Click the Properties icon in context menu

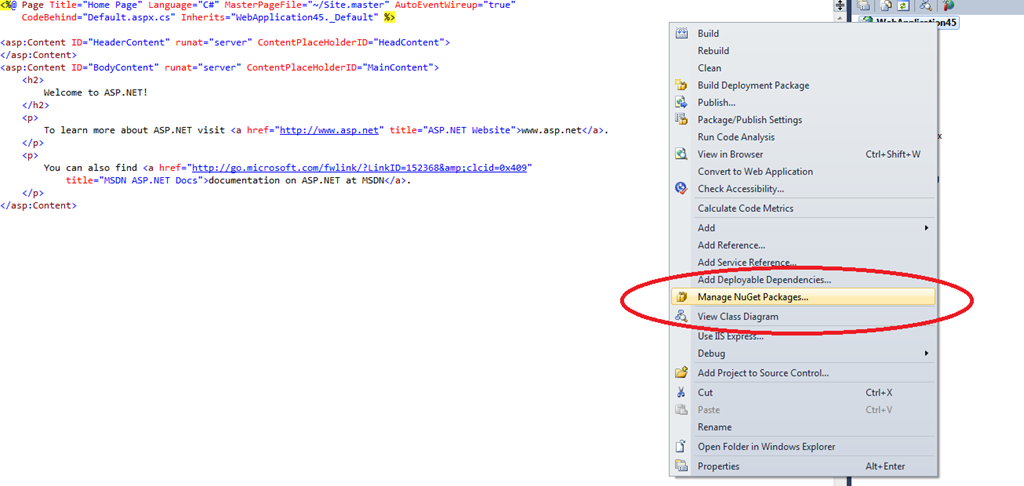coord(681,466)
